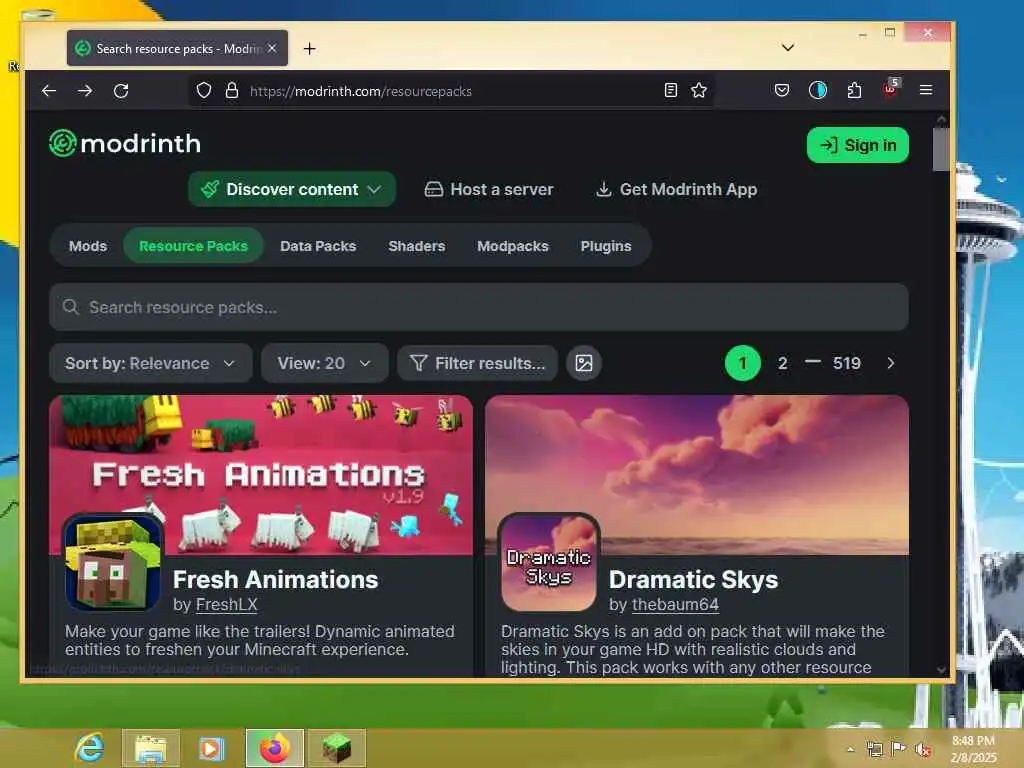Open File Explorer from the taskbar
The width and height of the screenshot is (1024, 768).
pos(151,748)
